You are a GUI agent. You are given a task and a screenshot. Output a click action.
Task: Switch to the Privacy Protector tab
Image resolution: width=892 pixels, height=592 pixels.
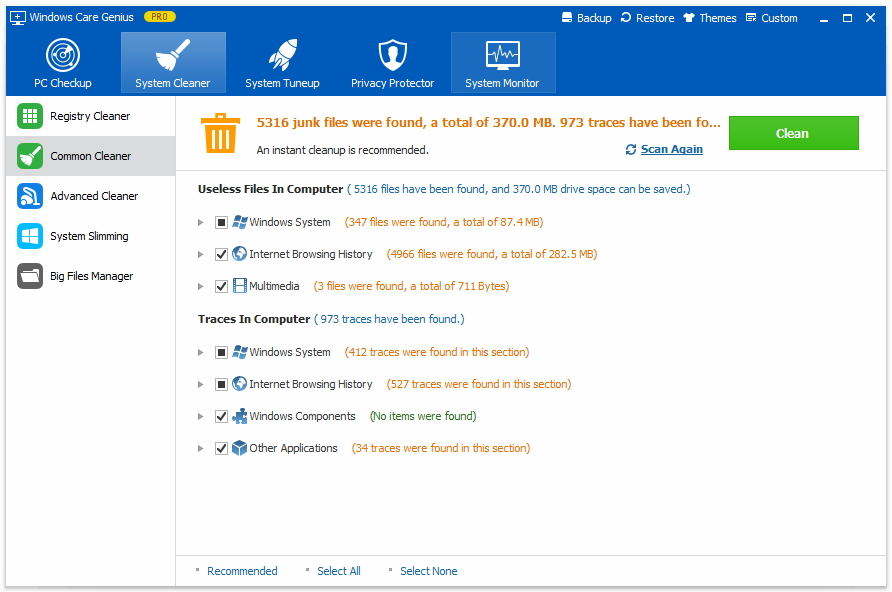coord(393,63)
